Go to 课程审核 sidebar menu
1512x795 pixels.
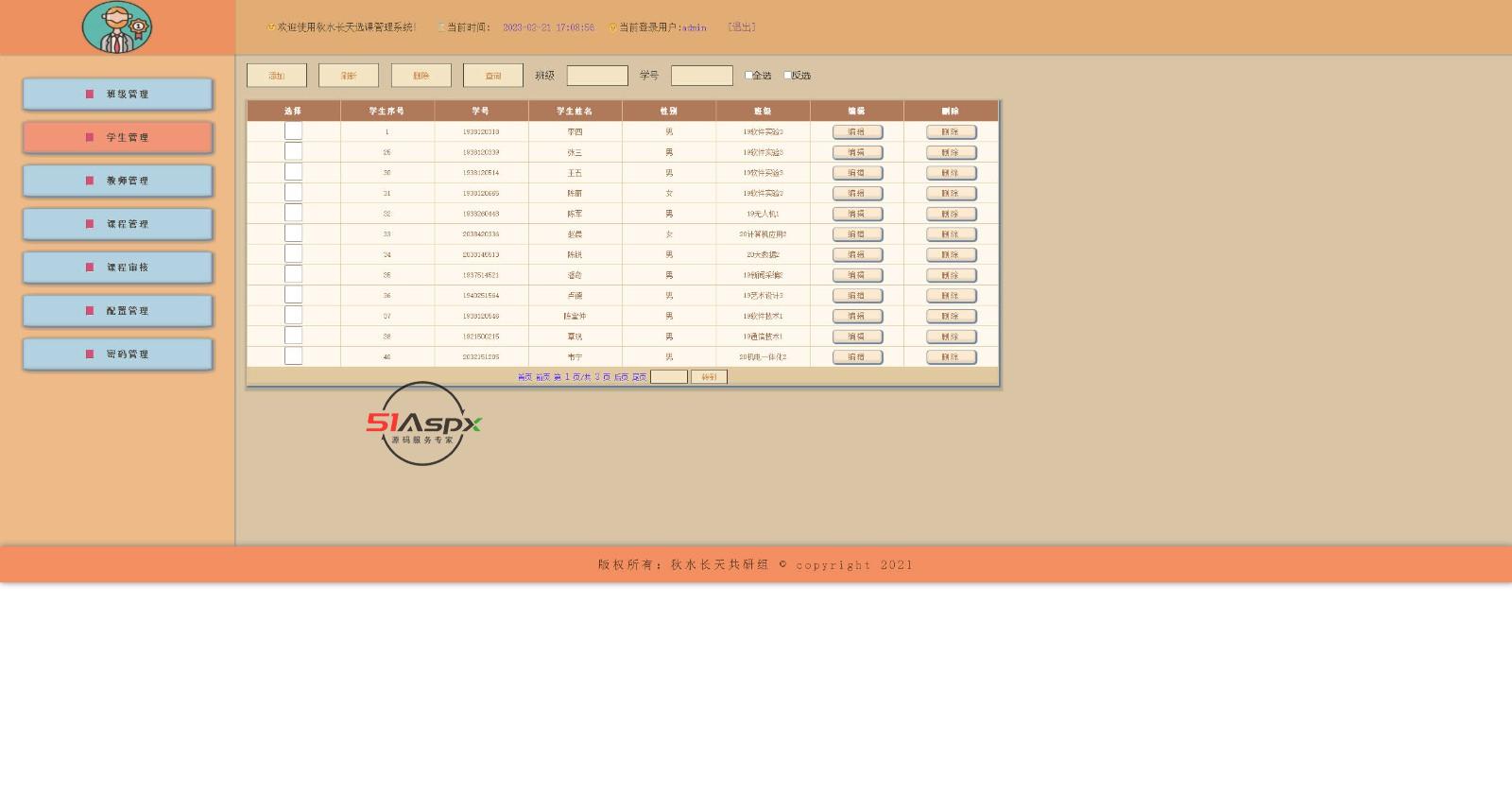[118, 268]
